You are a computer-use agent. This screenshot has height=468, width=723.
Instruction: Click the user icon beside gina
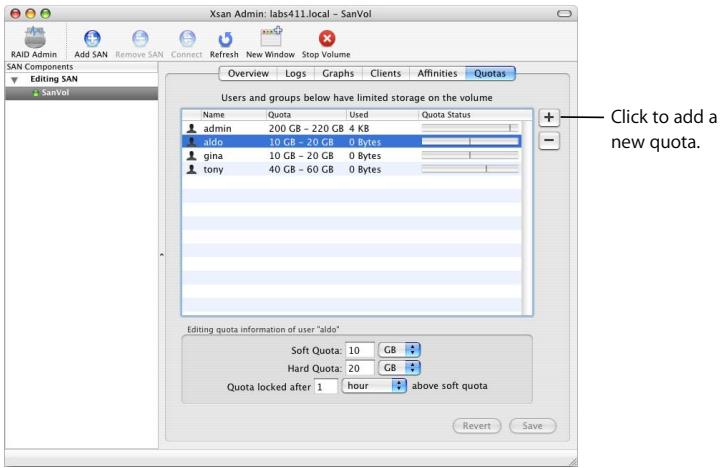(191, 155)
